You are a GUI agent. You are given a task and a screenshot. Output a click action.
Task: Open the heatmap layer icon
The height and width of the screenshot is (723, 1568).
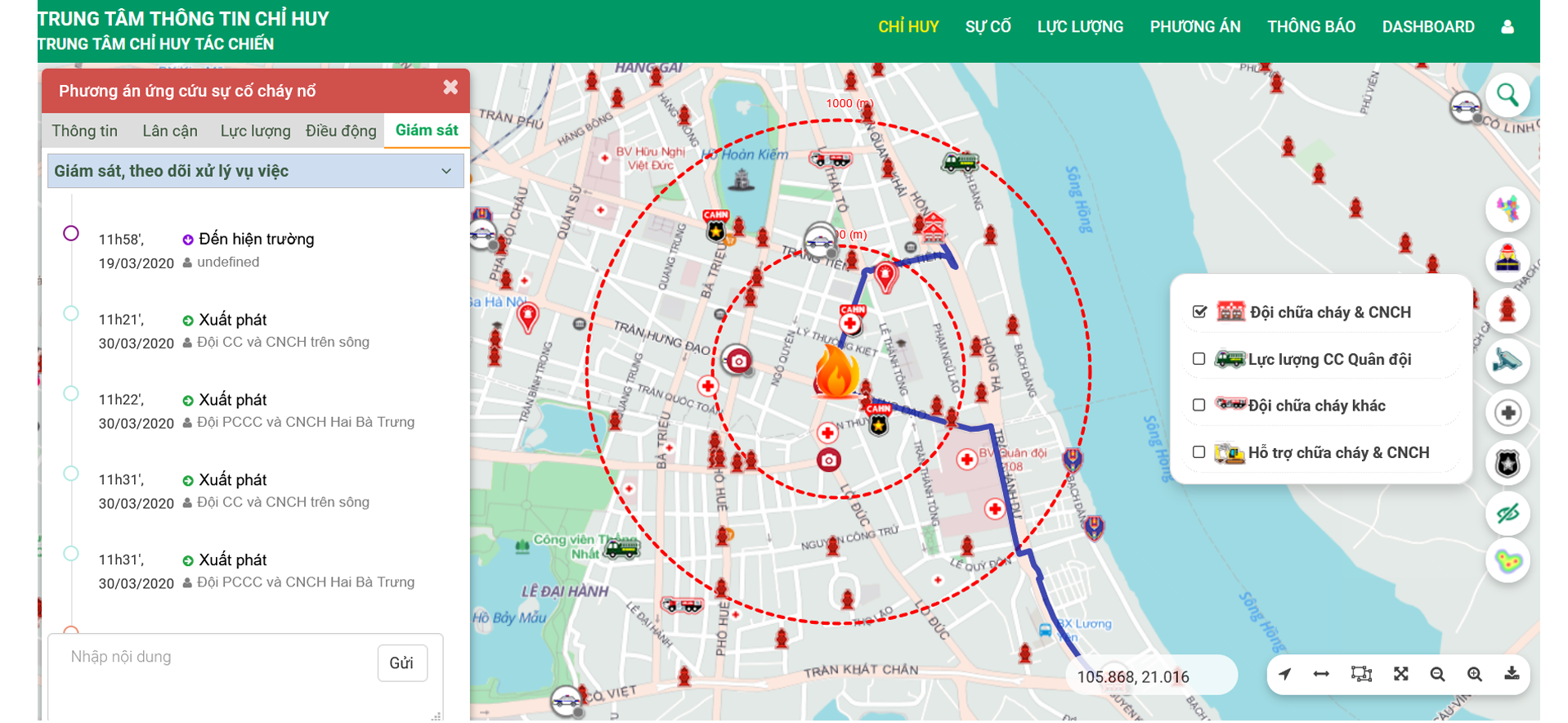[1507, 561]
